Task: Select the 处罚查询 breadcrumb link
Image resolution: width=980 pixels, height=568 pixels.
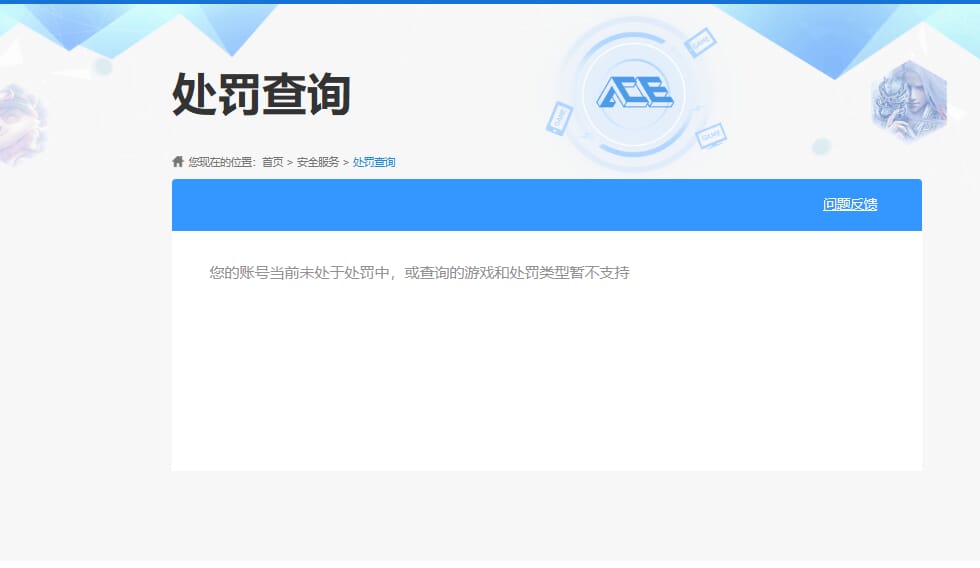Action: tap(374, 162)
